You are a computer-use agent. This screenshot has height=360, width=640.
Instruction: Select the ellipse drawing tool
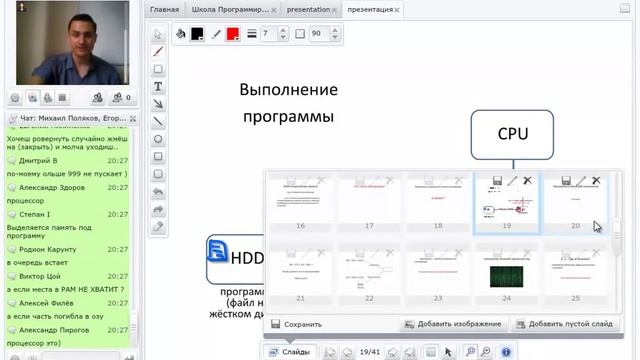click(158, 139)
